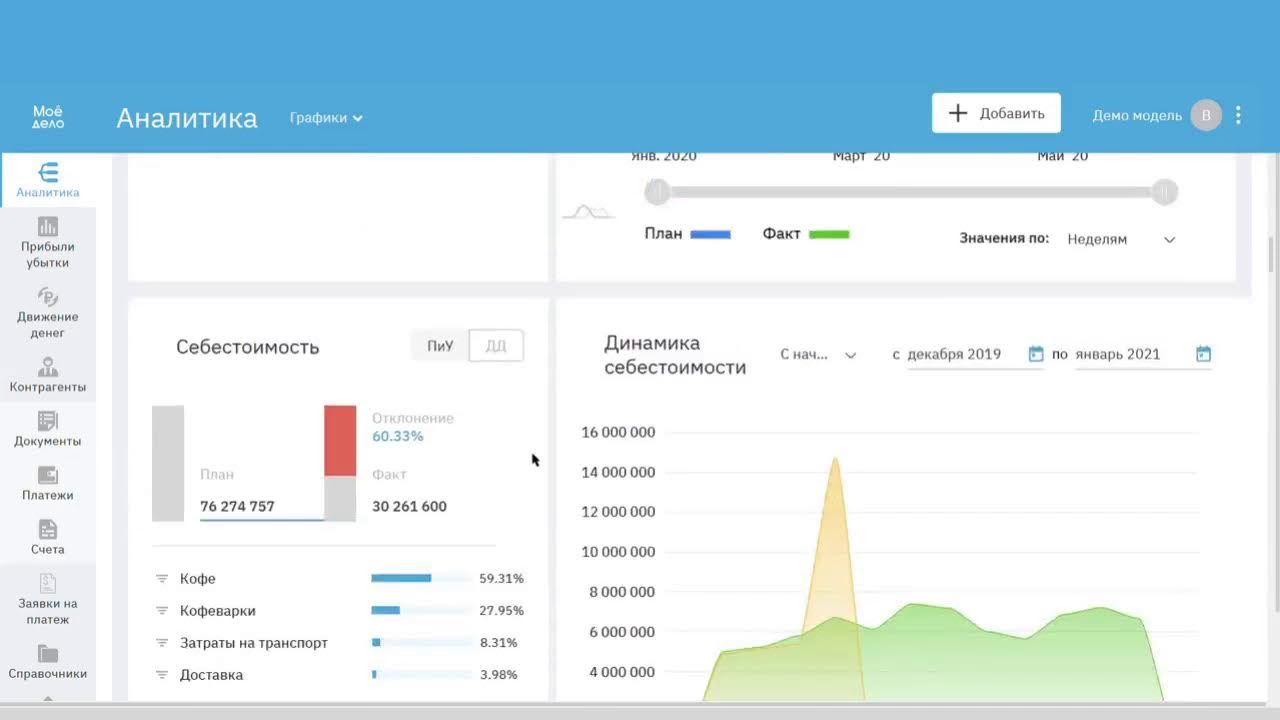Open the Значения по Неделям dropdown
This screenshot has height=720, width=1280.
point(1120,239)
